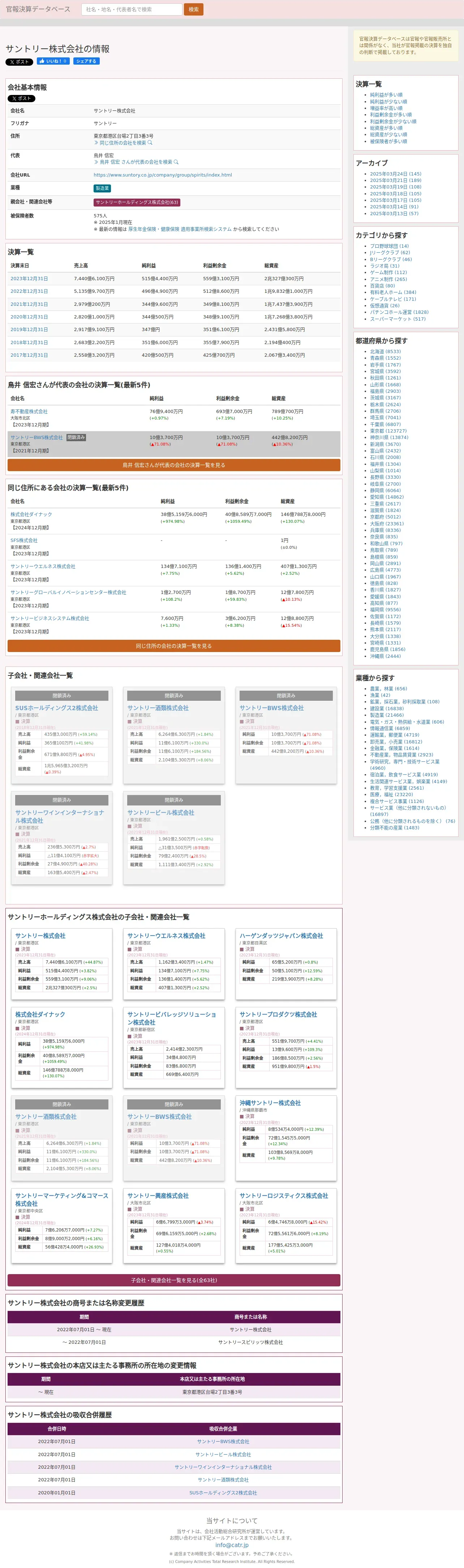Open the スーパーマーケット (517) category link
The width and height of the screenshot is (464, 1568).
(x=398, y=319)
